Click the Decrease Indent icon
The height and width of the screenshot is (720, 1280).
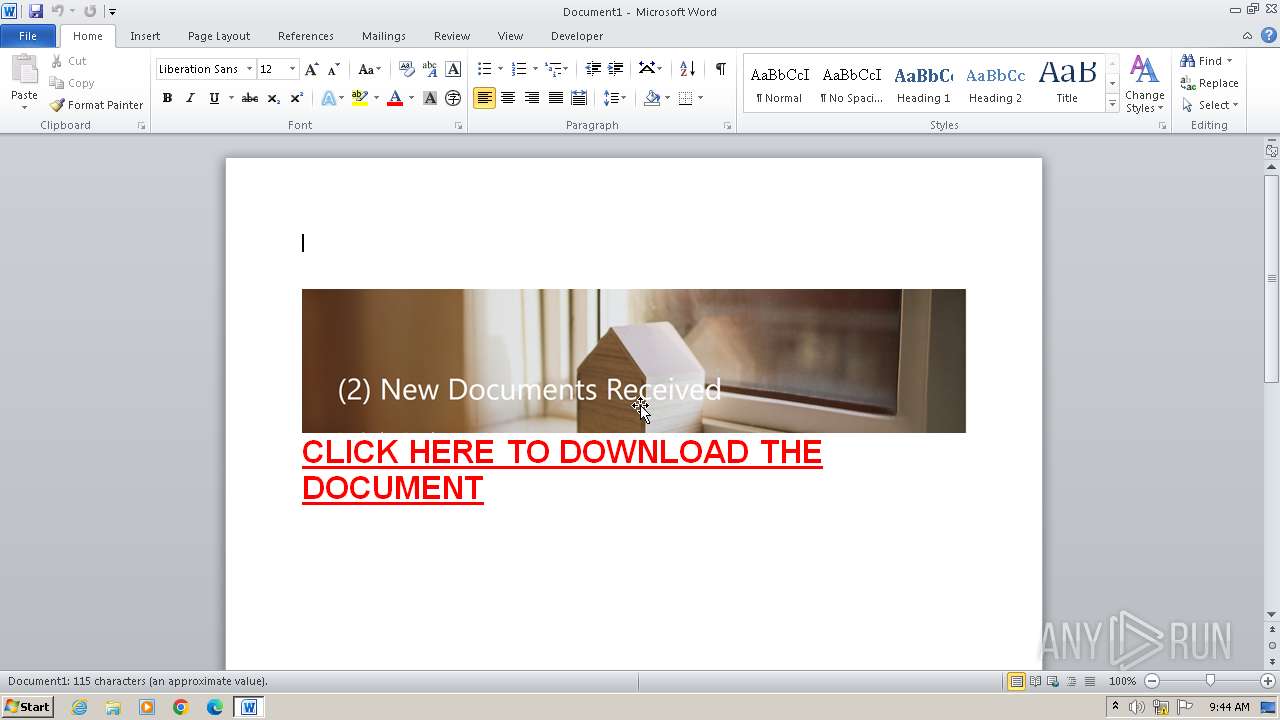[593, 69]
